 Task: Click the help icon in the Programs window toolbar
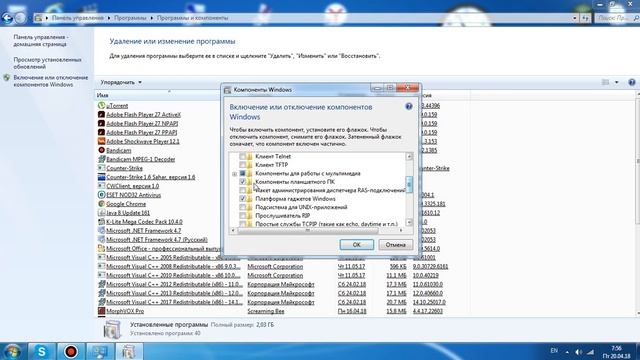(631, 82)
